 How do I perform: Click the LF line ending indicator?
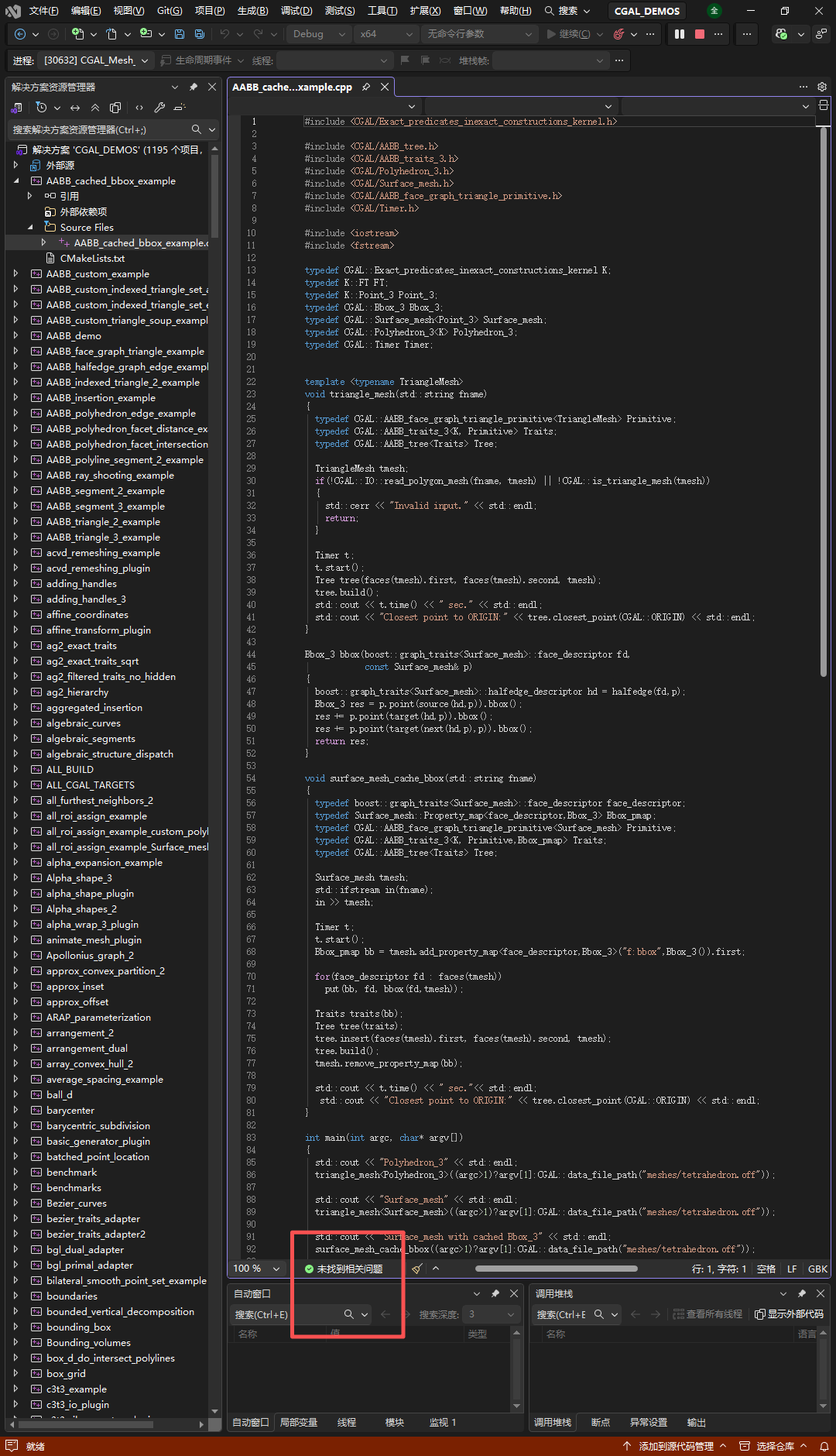point(792,1269)
